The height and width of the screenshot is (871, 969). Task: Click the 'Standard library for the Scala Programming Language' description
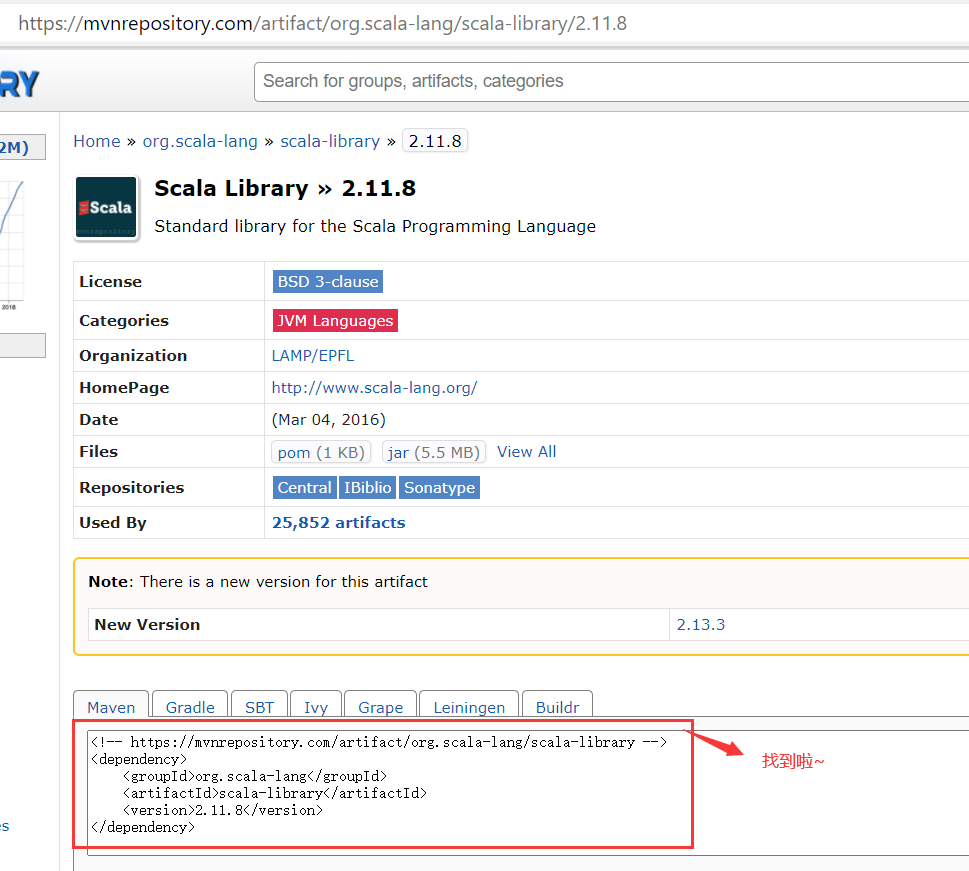375,226
